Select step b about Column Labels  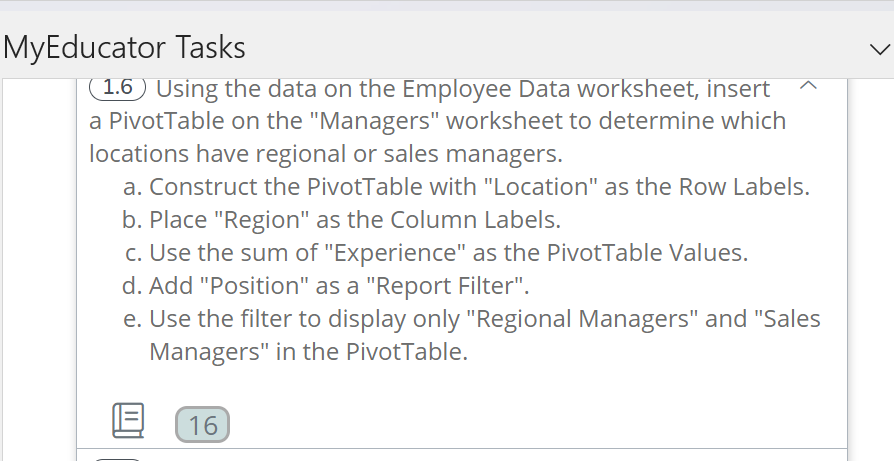[x=355, y=220]
